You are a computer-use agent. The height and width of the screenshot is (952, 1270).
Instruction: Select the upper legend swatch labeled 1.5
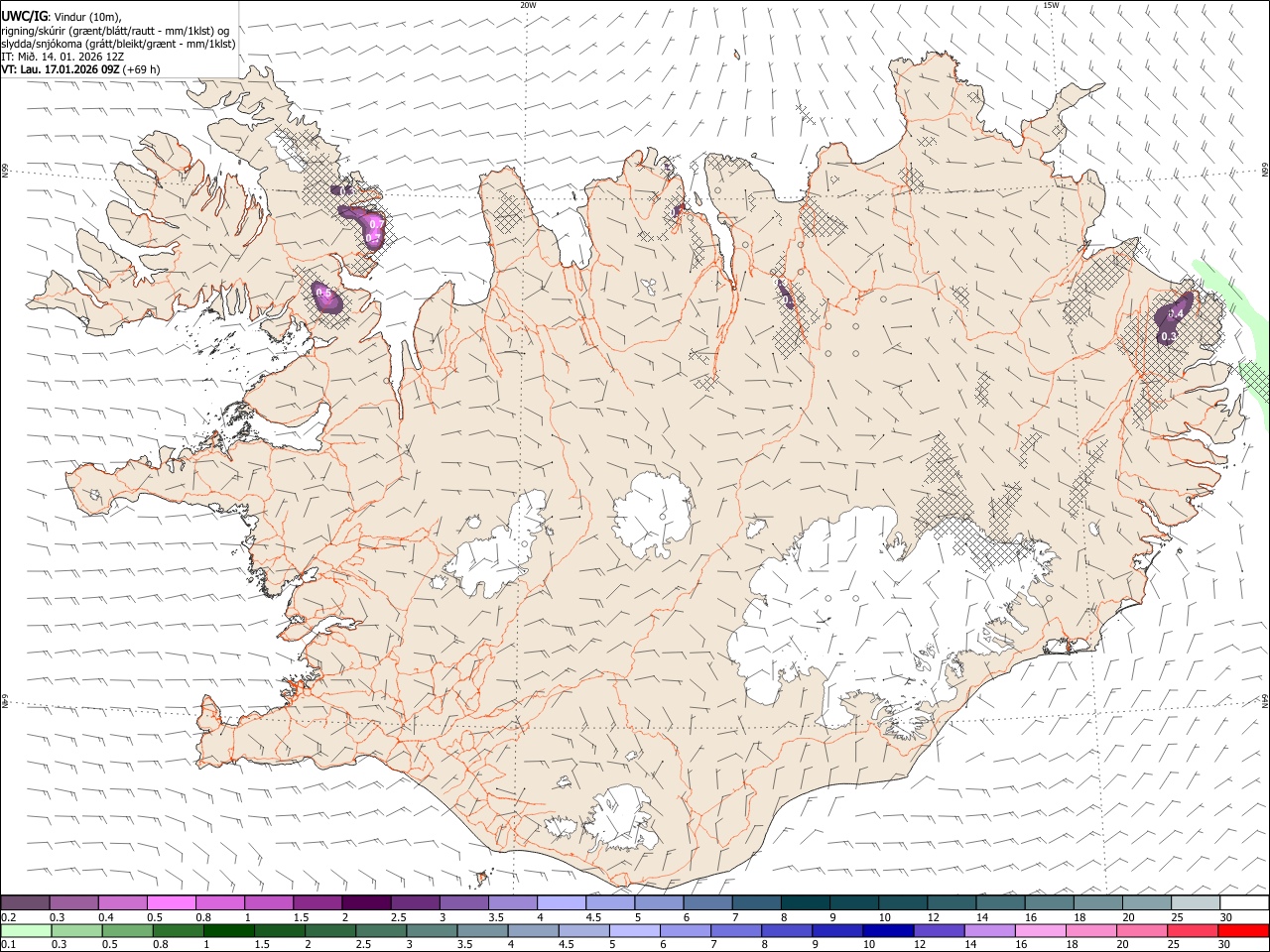click(317, 903)
